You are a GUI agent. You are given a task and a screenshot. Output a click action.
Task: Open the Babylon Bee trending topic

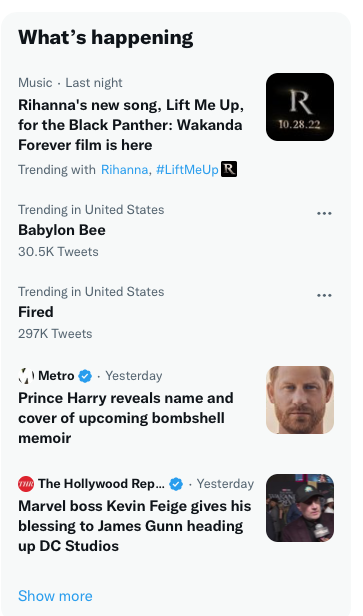click(62, 230)
